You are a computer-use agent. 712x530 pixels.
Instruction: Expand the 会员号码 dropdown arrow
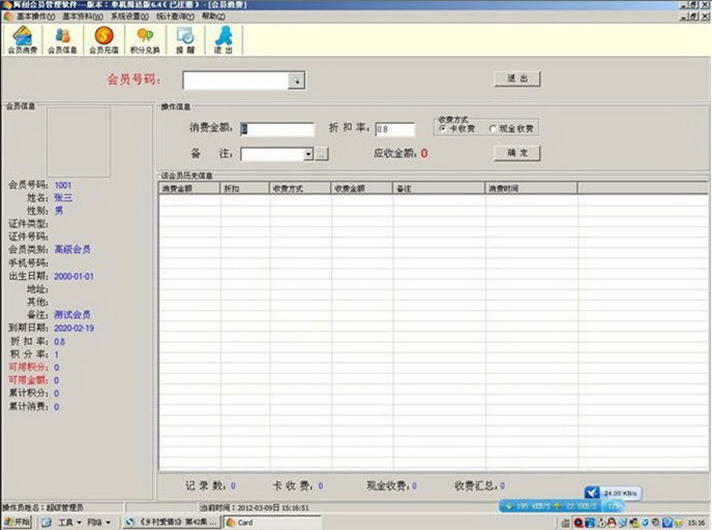(x=297, y=81)
